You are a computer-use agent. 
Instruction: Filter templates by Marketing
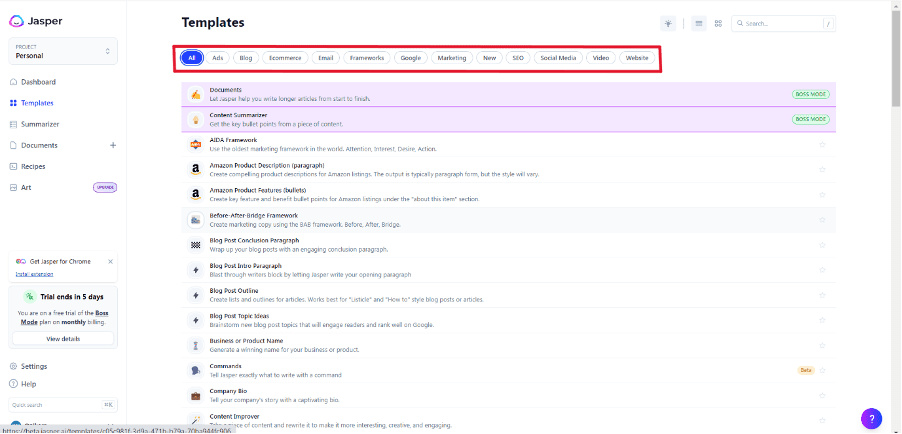pyautogui.click(x=452, y=58)
